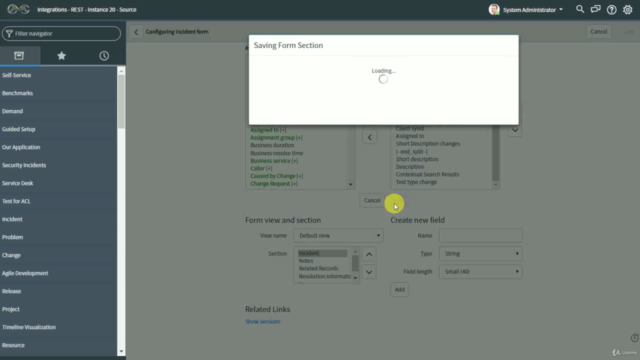Click Cancel below the slushbucket
Screen dimensions: 640x360
tap(372, 200)
